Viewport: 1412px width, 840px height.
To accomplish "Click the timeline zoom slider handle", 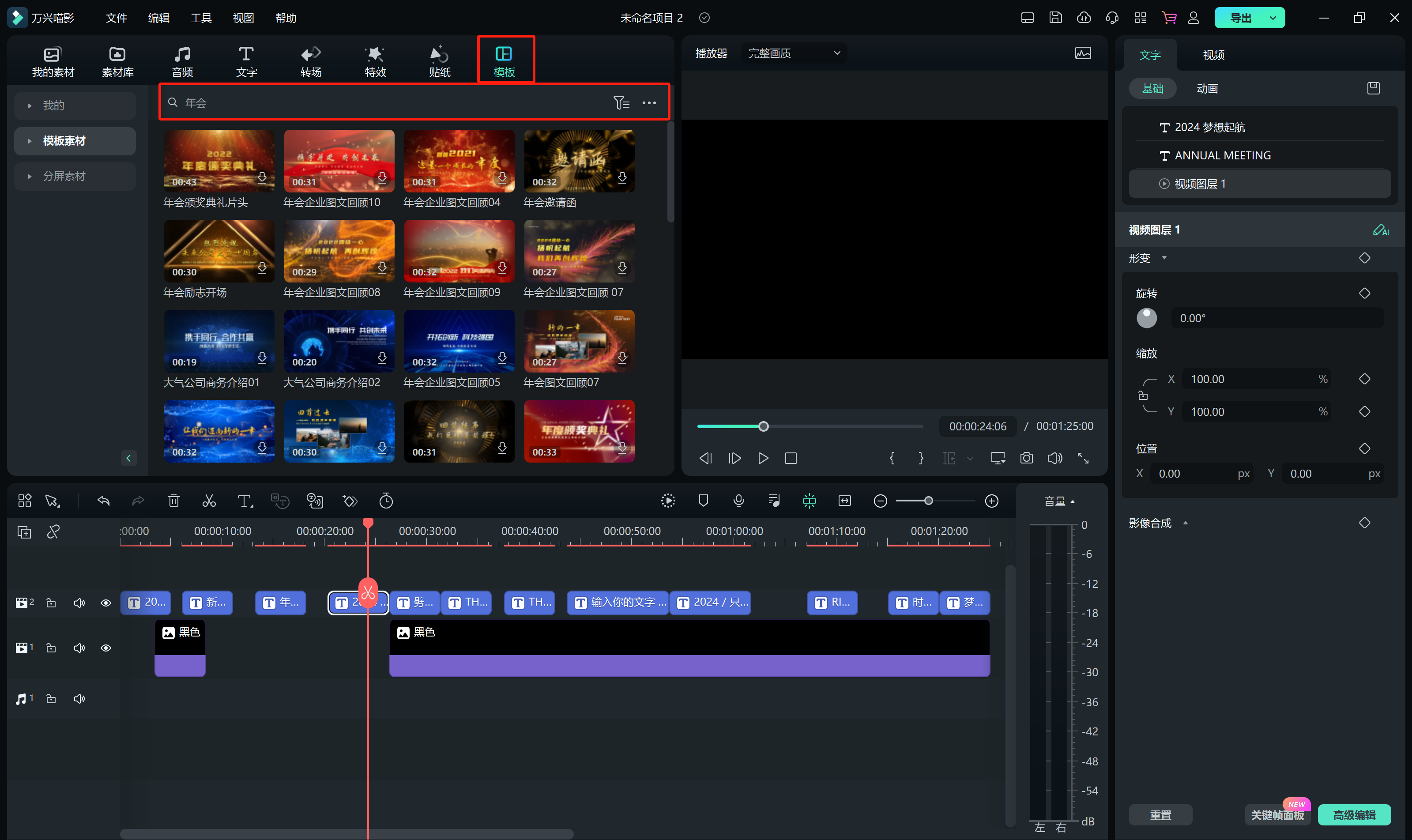I will point(928,501).
